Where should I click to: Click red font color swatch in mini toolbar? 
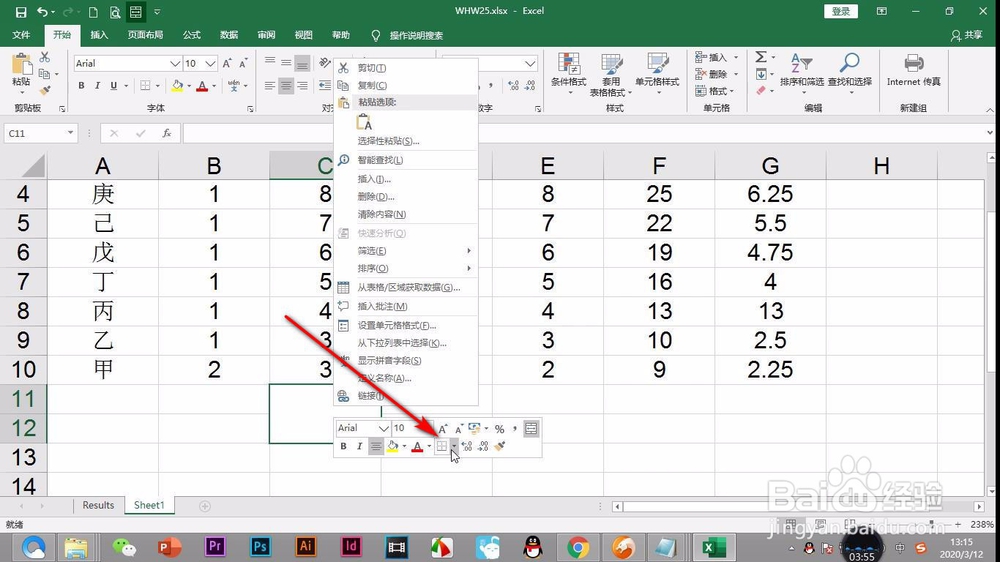tap(417, 447)
